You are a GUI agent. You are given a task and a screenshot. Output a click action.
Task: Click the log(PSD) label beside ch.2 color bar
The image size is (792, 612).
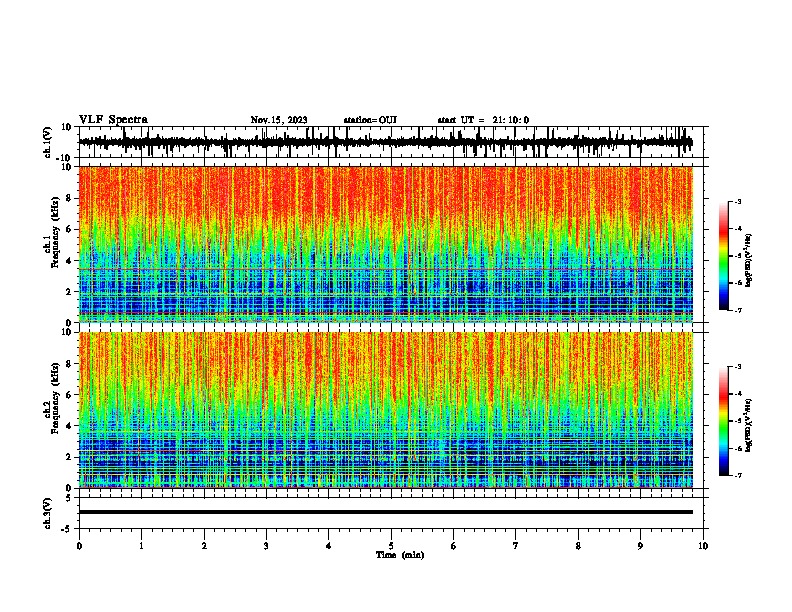(x=748, y=425)
